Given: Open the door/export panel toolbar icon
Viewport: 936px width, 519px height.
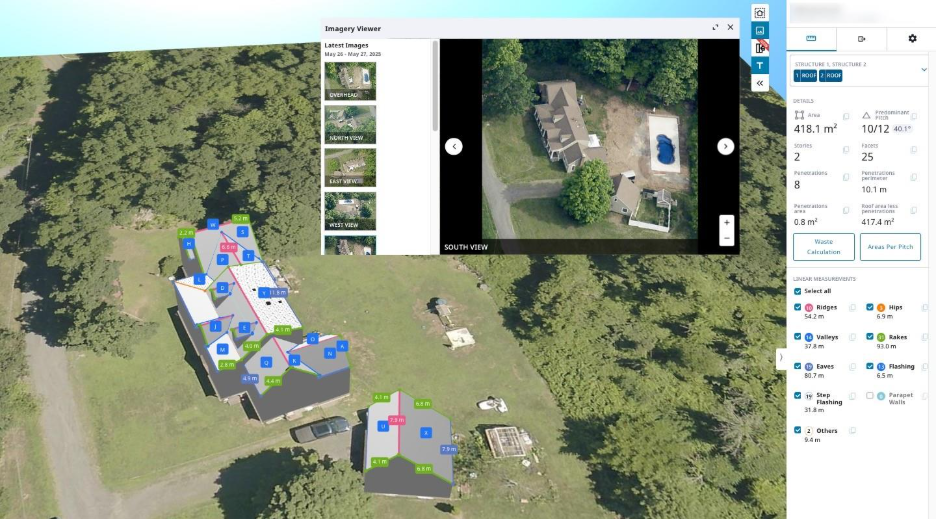Looking at the screenshot, I should 759,48.
